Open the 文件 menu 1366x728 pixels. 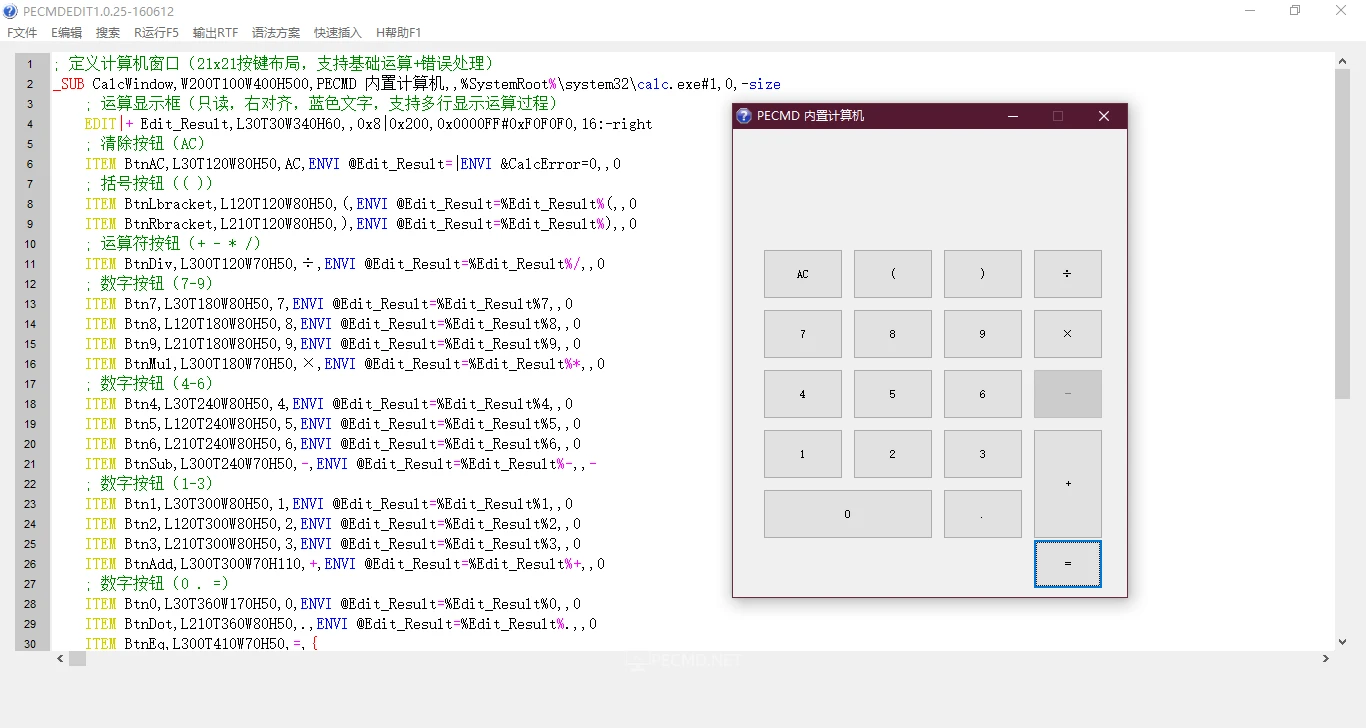[x=21, y=32]
